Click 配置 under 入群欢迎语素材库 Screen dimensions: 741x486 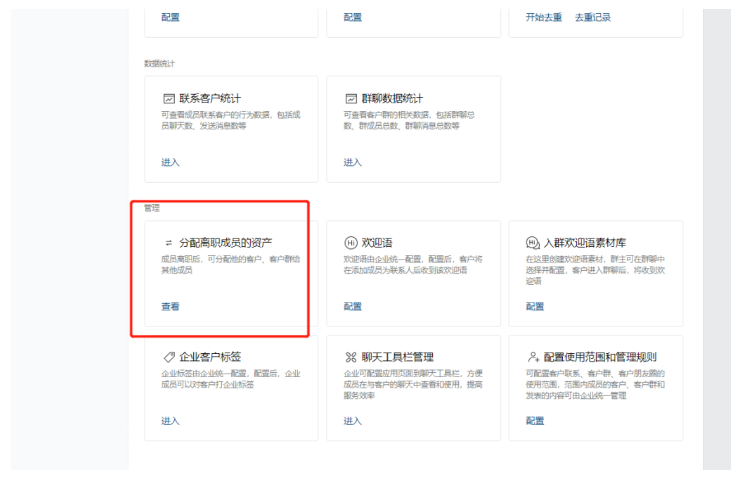[x=534, y=307]
